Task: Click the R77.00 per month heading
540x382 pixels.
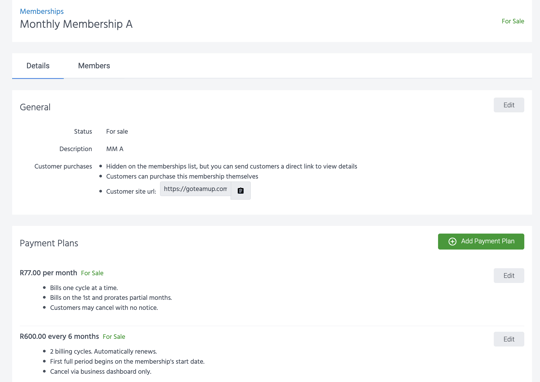Action: (48, 273)
